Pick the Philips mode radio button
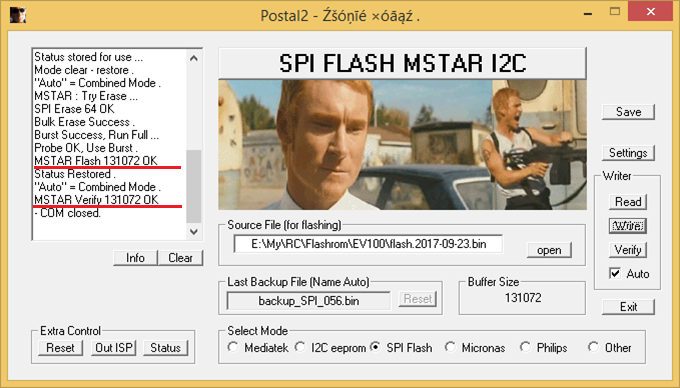680x388 pixels. (x=526, y=347)
